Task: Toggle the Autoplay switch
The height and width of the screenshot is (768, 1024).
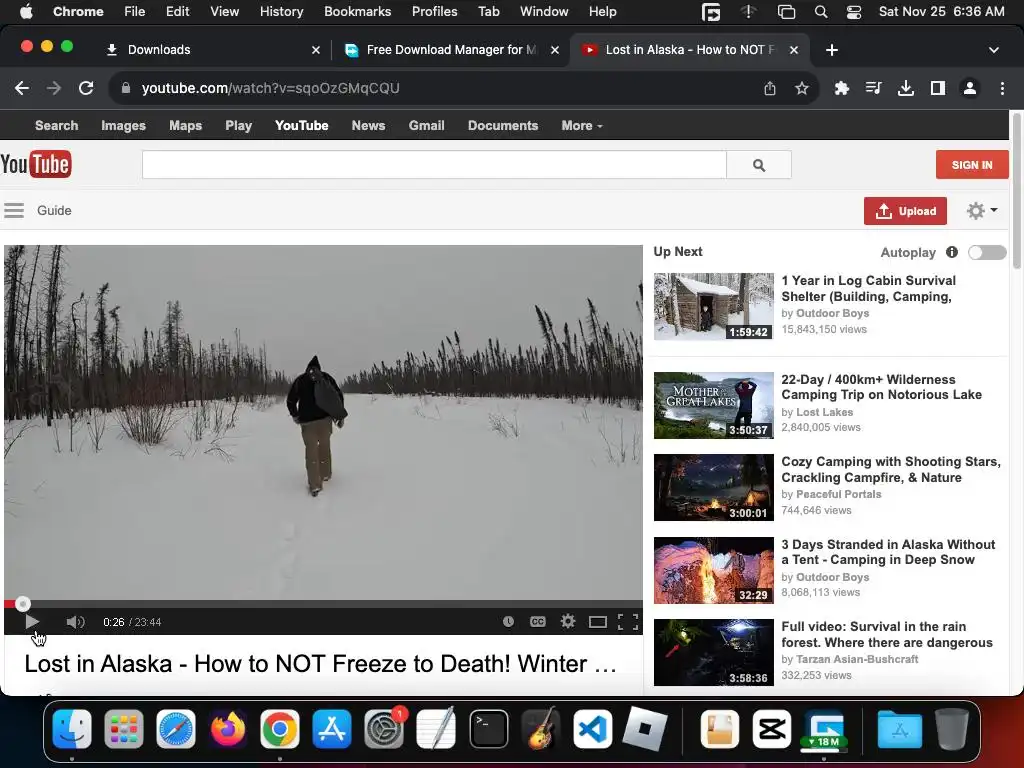Action: [987, 252]
